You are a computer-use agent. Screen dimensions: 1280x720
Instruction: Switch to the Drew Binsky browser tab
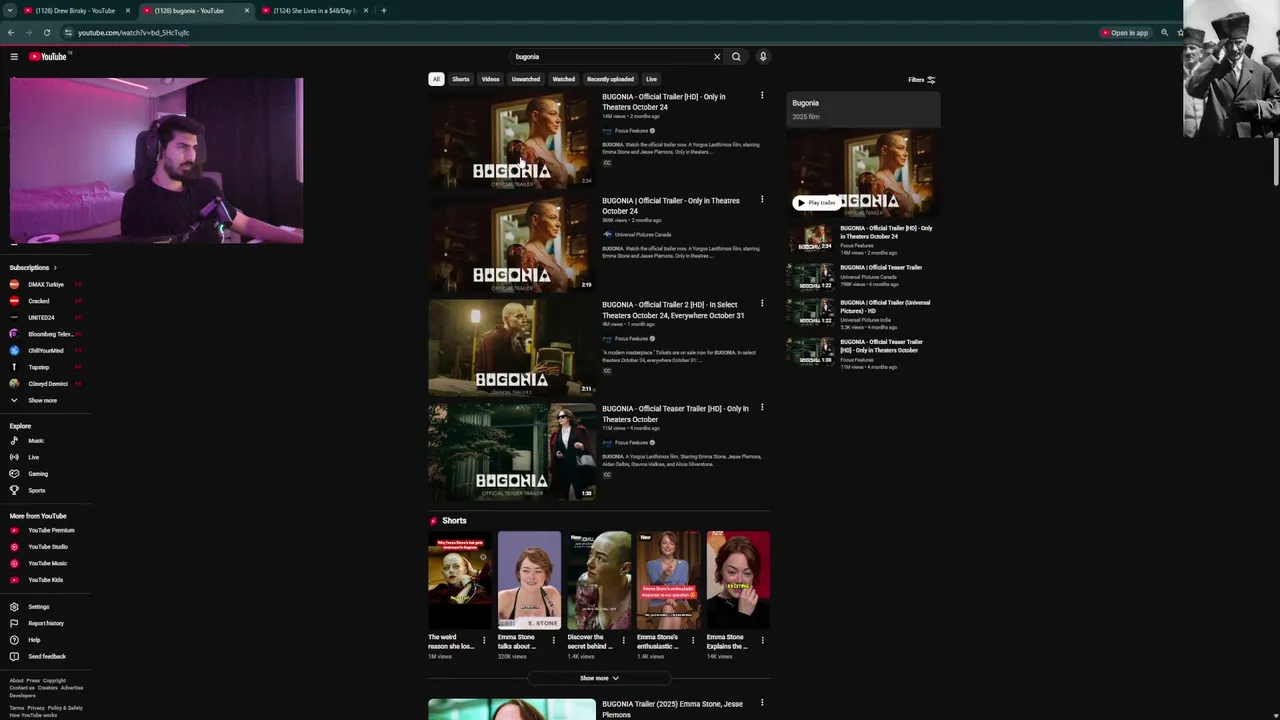coord(76,10)
